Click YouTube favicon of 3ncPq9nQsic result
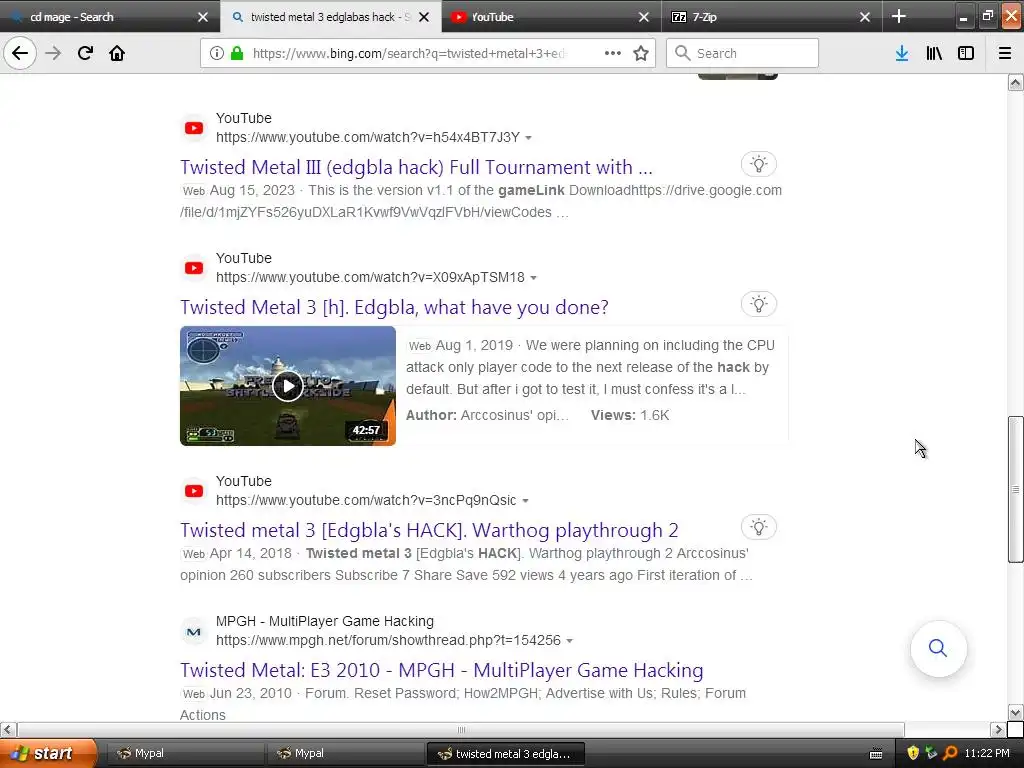Viewport: 1024px width, 768px height. (194, 491)
